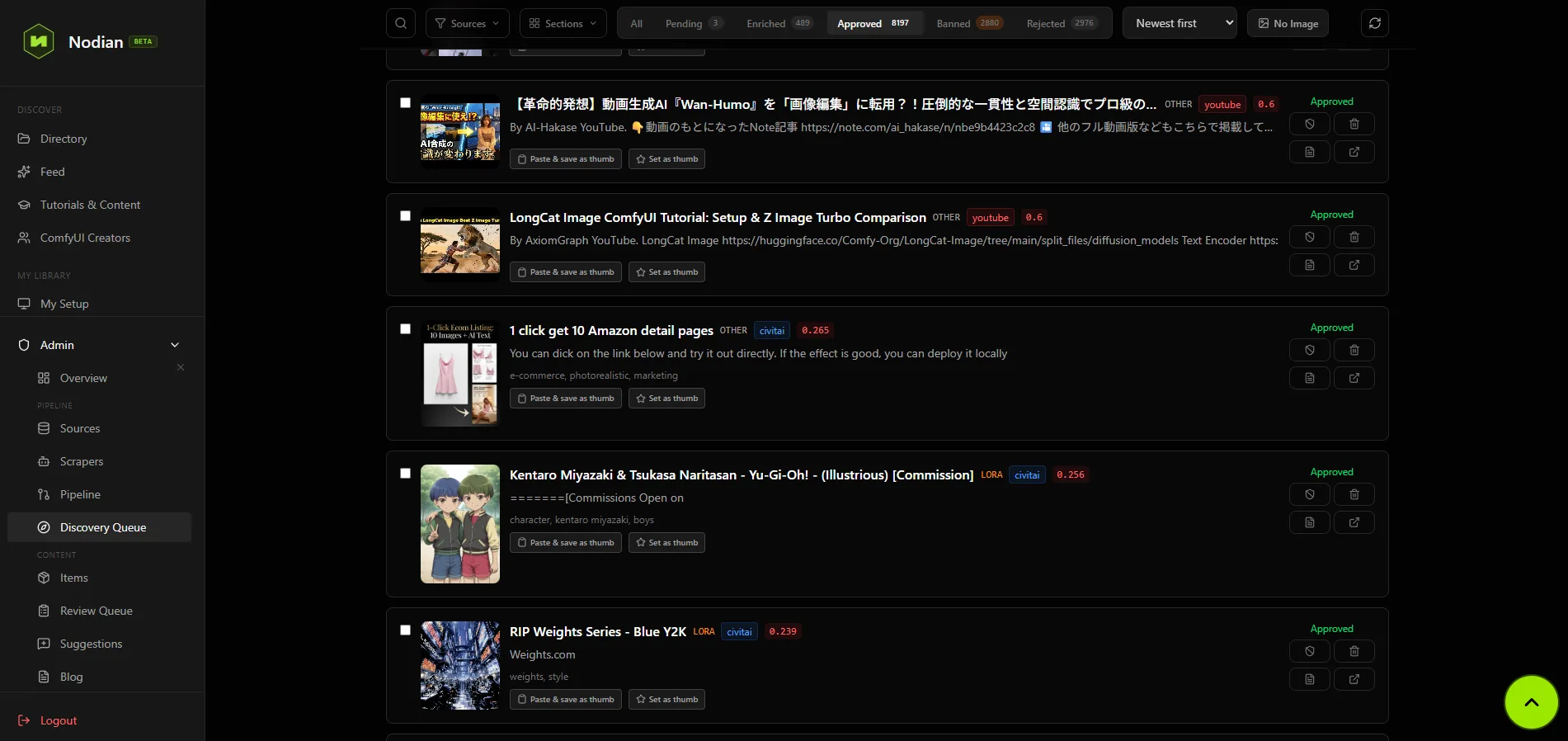This screenshot has height=741, width=1568.
Task: Delete the LongCat Image tutorial with trash icon
Action: pos(1354,237)
